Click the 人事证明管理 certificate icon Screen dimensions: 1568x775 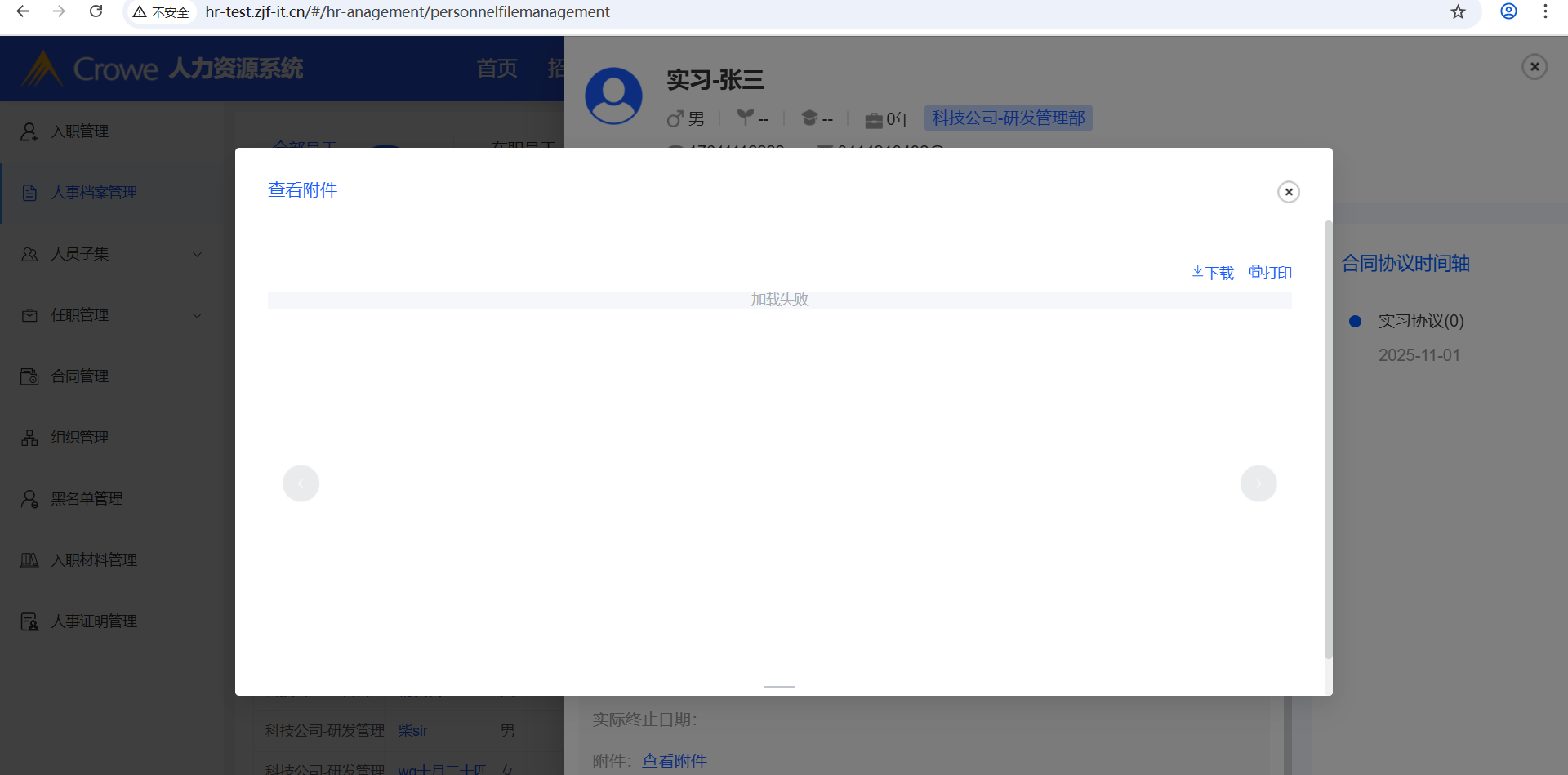[x=29, y=621]
